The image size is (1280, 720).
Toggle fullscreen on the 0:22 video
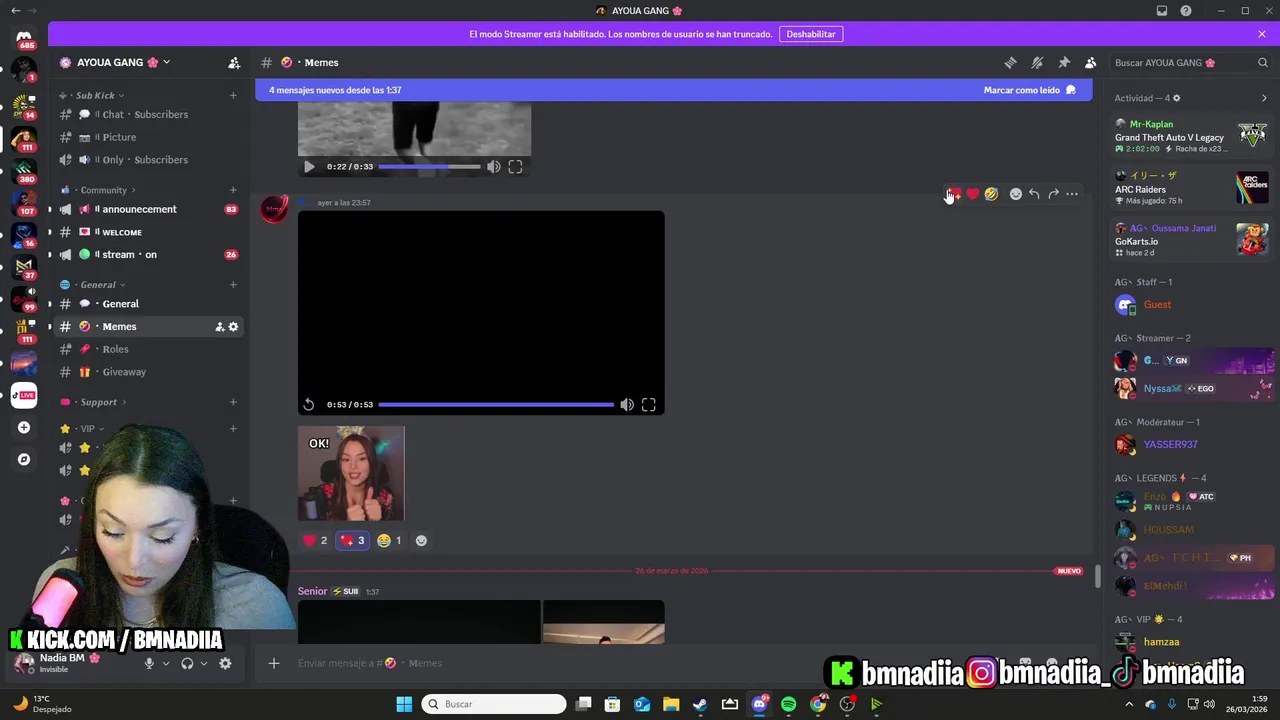coord(515,167)
